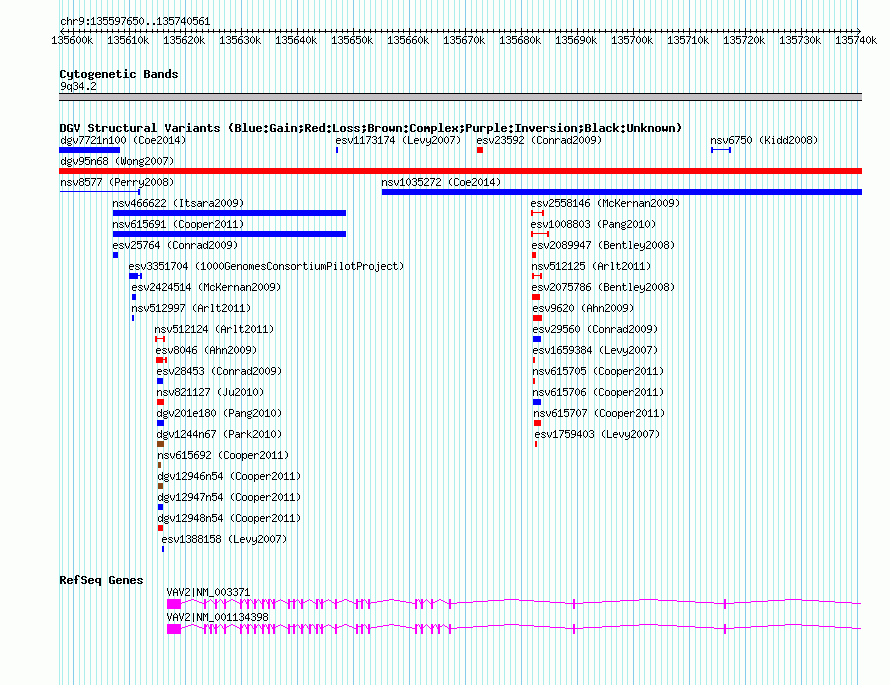Viewport: 890px width, 685px height.
Task: Click nsv615705 (Cooper2011) label
Action: [598, 371]
